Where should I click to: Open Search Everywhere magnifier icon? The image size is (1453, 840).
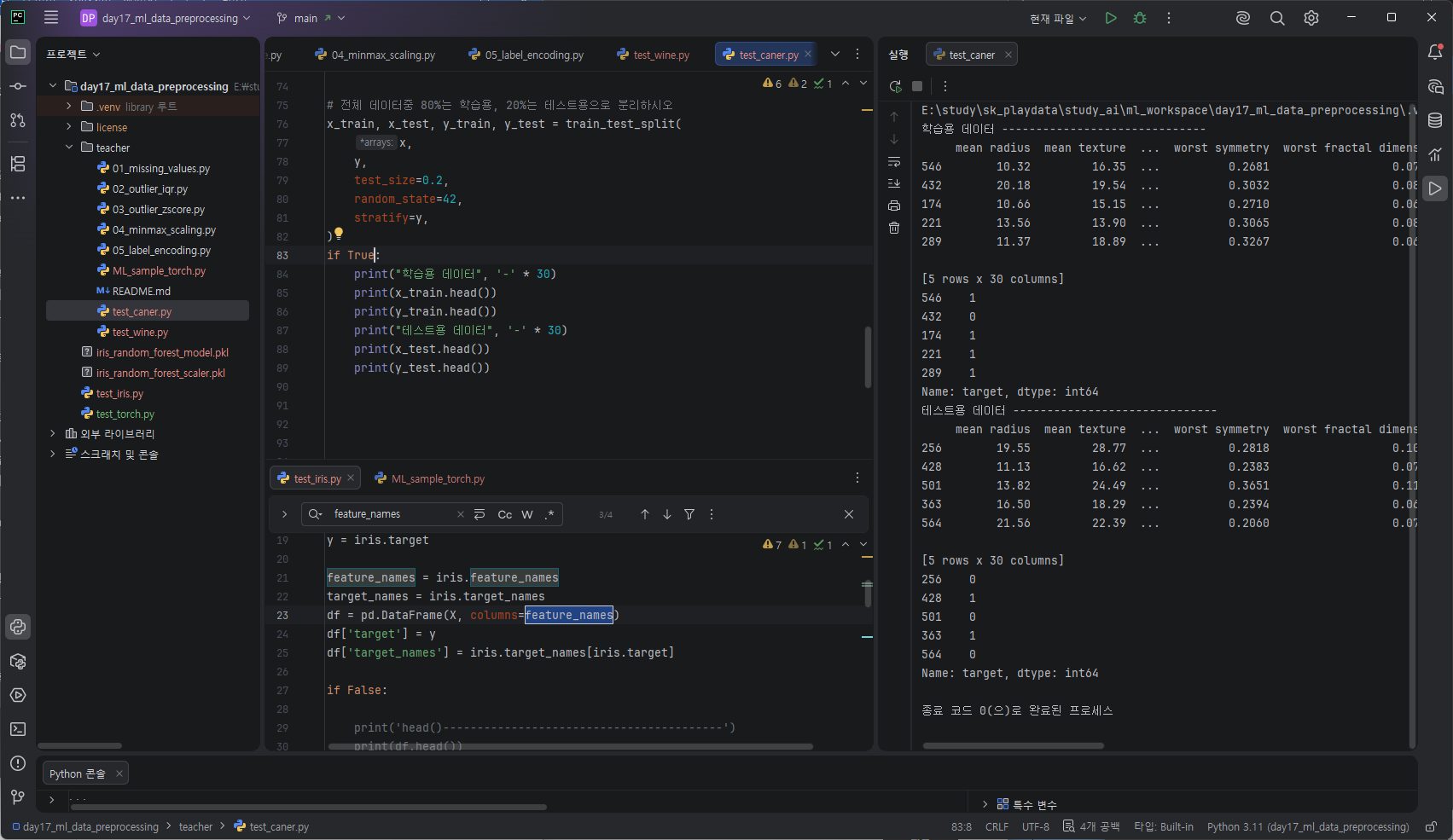pos(1277,18)
